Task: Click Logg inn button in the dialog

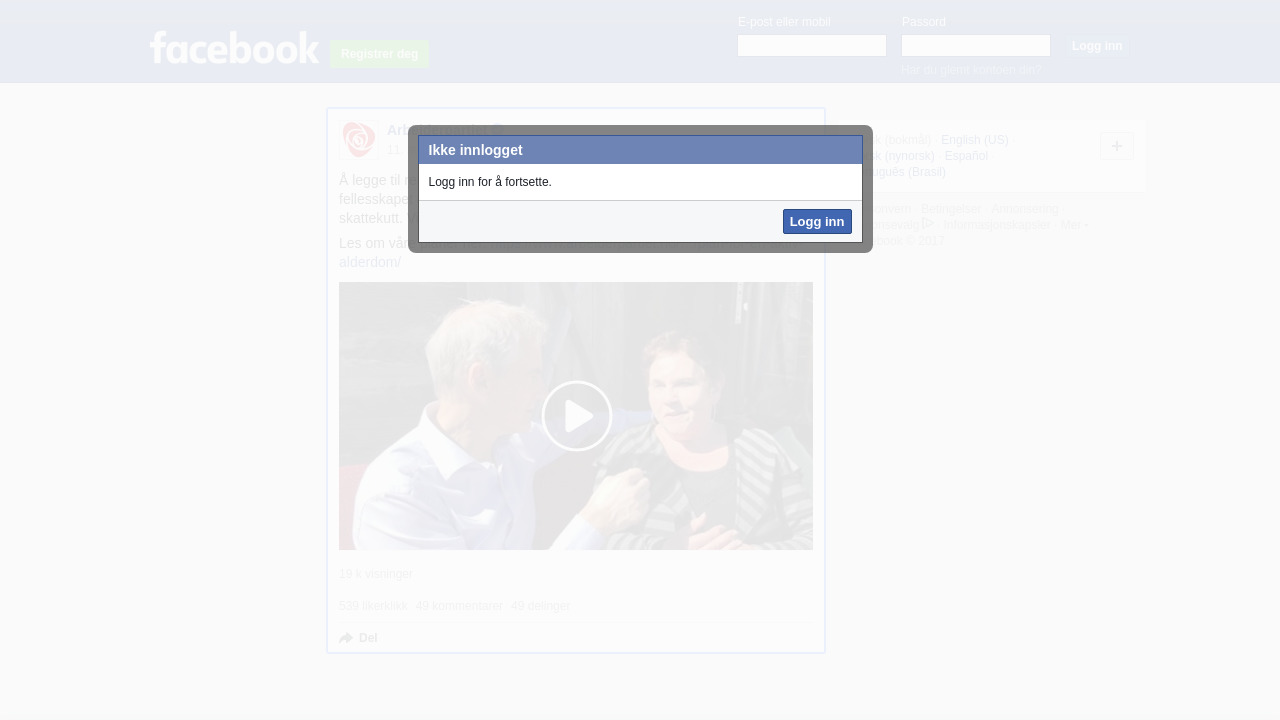Action: pyautogui.click(x=816, y=221)
